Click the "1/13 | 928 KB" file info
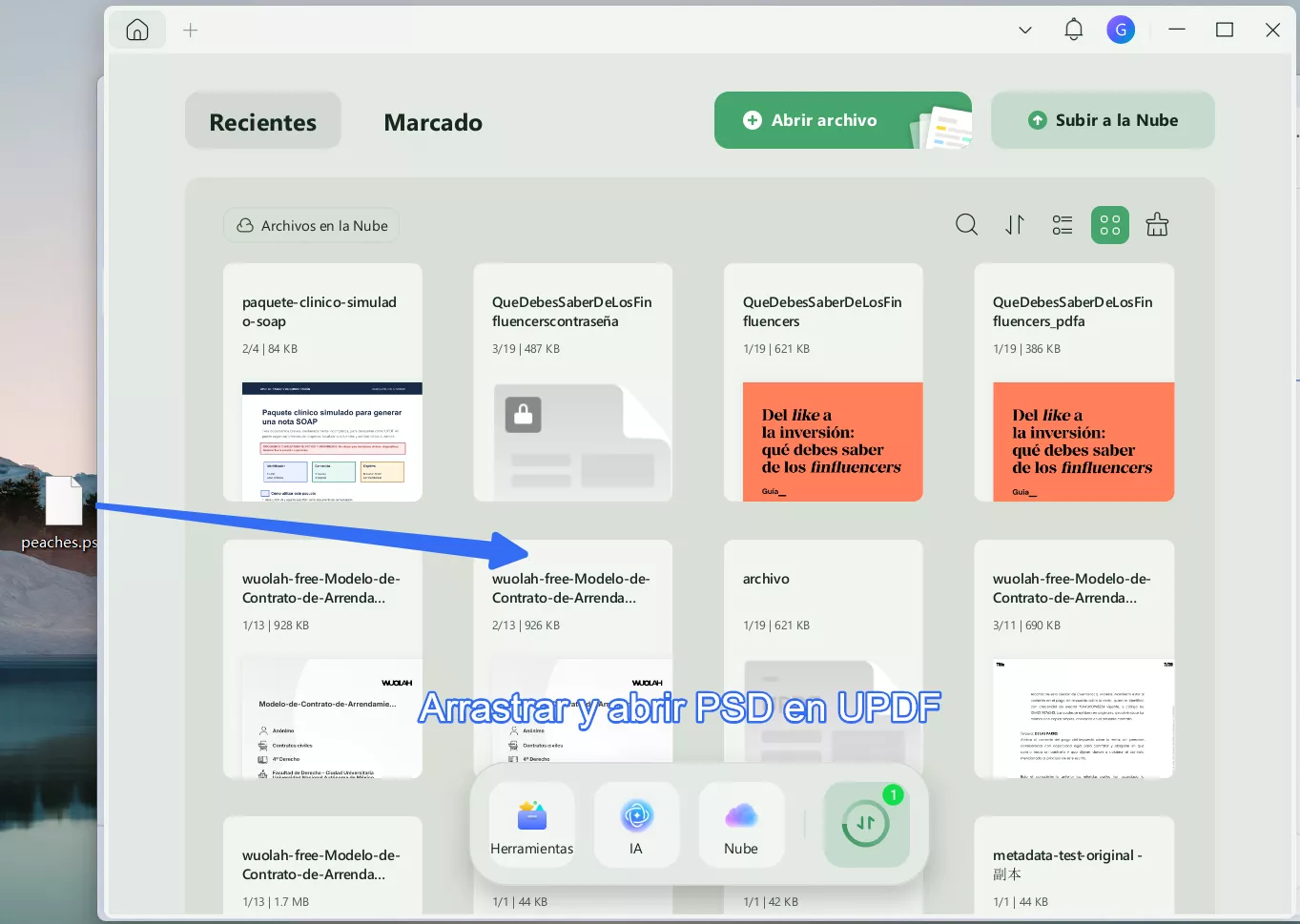1300x924 pixels. pos(276,626)
